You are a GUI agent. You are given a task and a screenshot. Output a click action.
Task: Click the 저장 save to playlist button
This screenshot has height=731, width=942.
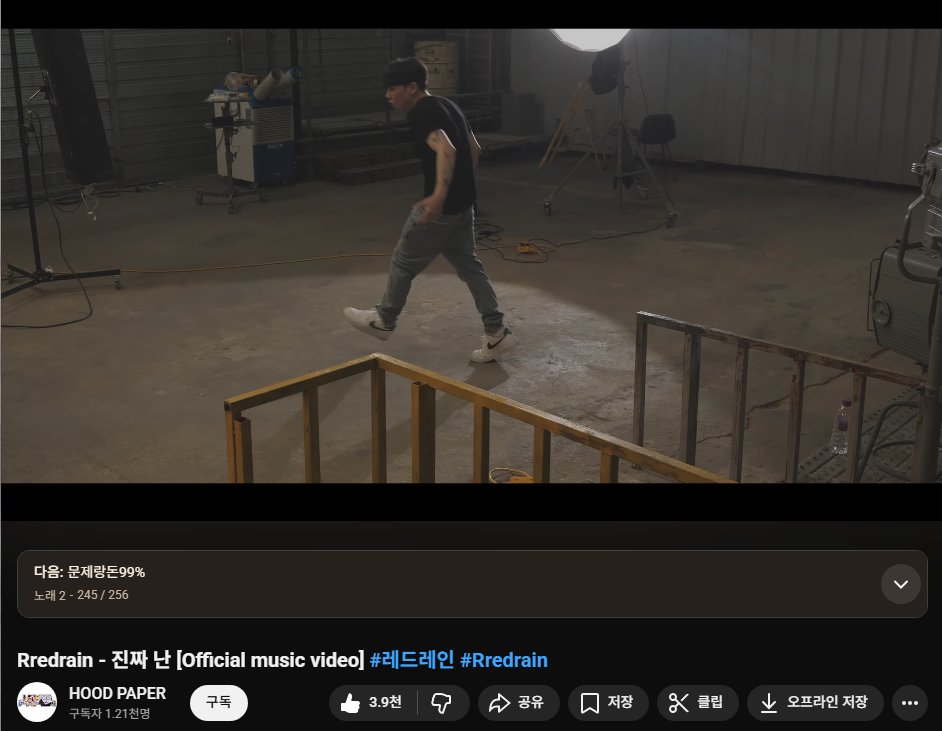click(x=608, y=703)
